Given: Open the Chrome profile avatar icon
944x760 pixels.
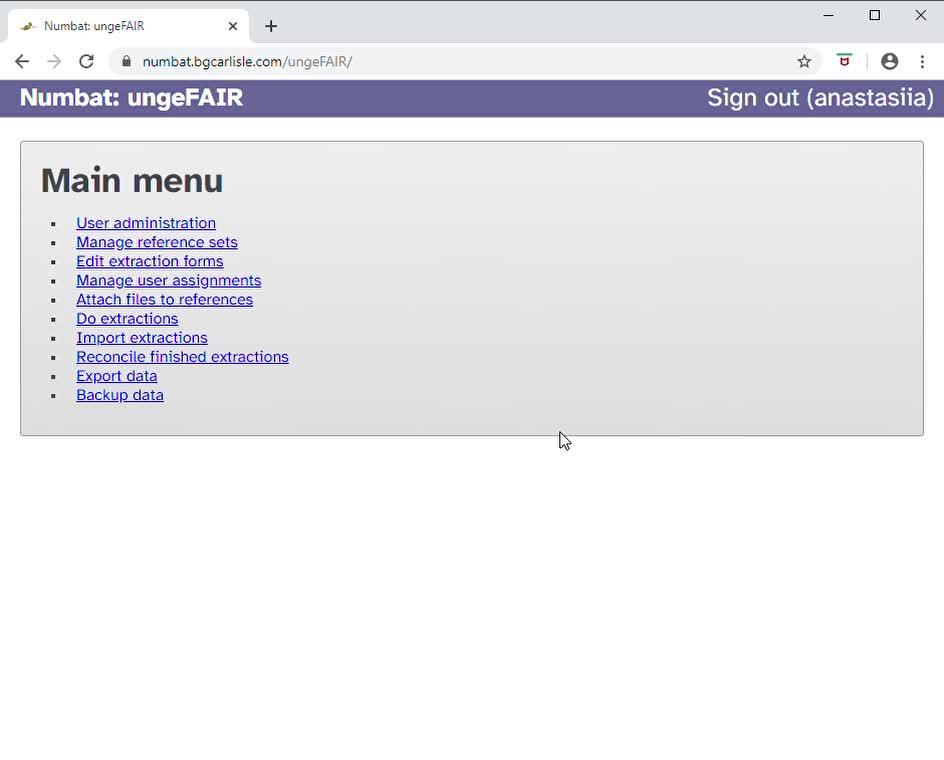Looking at the screenshot, I should [889, 62].
